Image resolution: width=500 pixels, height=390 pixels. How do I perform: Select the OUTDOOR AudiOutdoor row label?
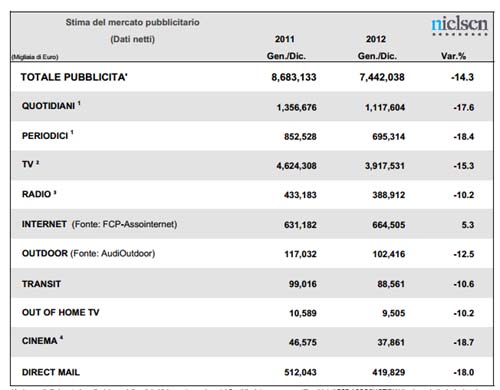(x=88, y=253)
